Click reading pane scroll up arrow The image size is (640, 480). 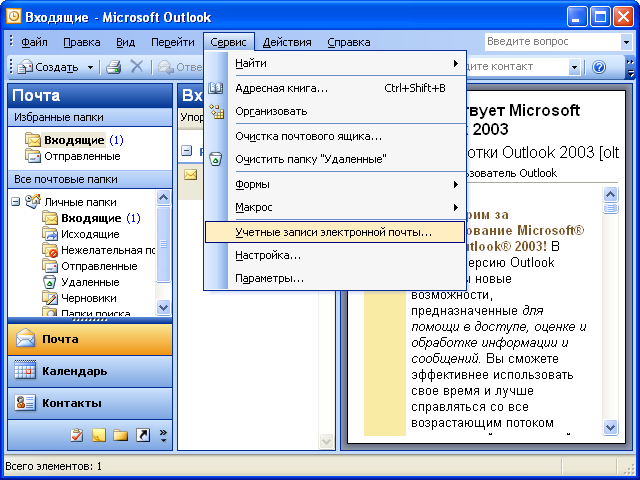pyautogui.click(x=610, y=194)
